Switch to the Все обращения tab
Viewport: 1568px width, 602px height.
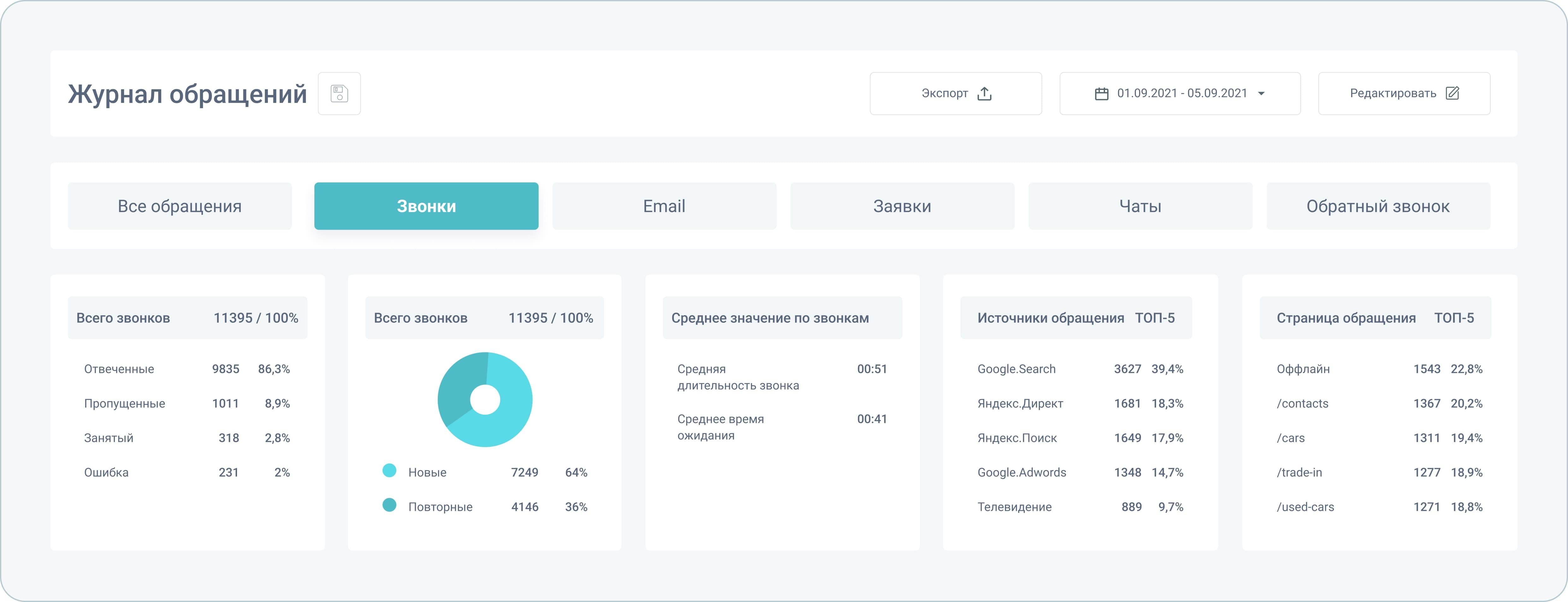click(x=180, y=206)
